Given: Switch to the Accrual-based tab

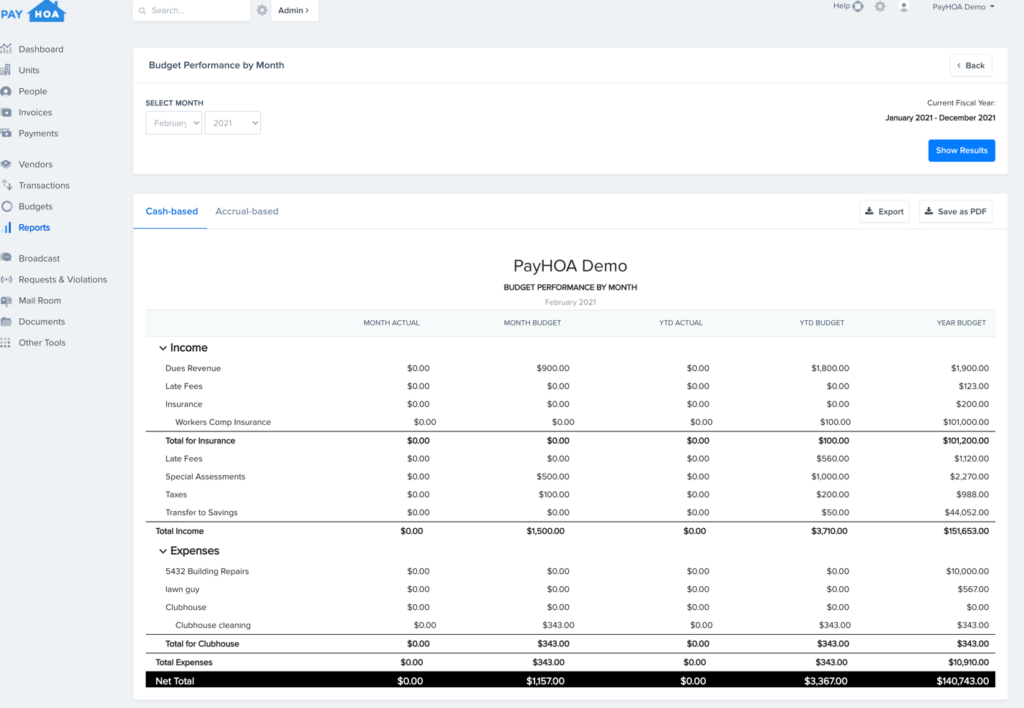Looking at the screenshot, I should [247, 211].
